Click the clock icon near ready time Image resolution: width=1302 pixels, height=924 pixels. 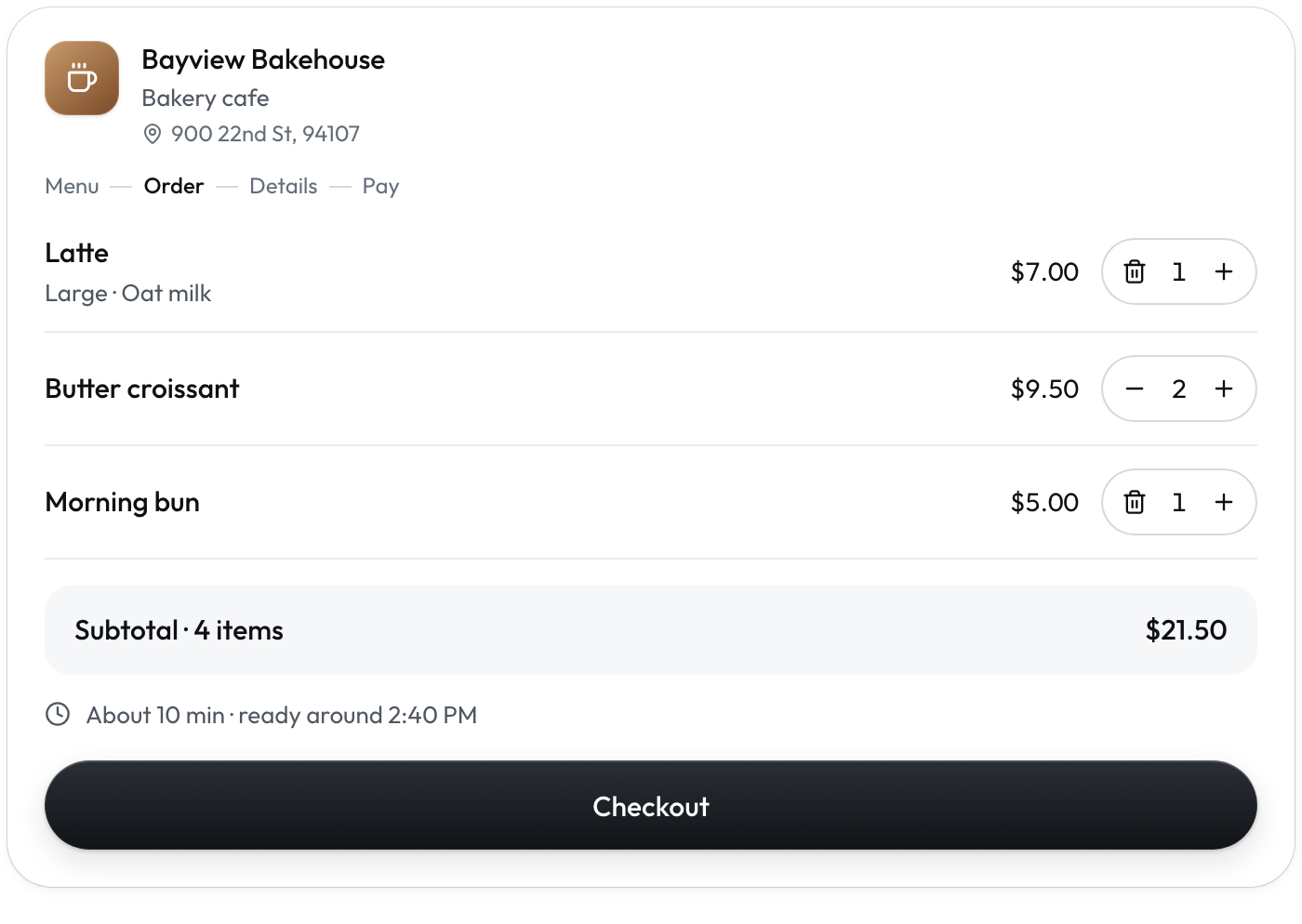click(58, 714)
